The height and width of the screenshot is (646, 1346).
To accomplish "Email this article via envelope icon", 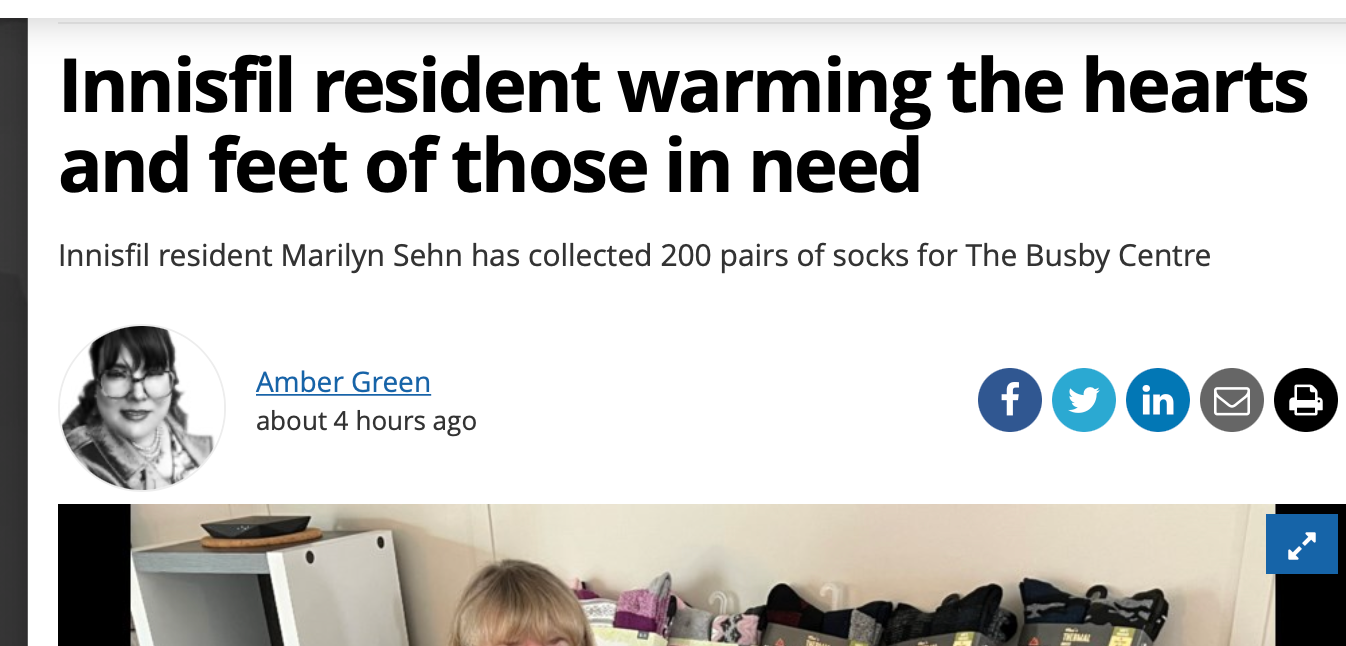I will 1231,400.
